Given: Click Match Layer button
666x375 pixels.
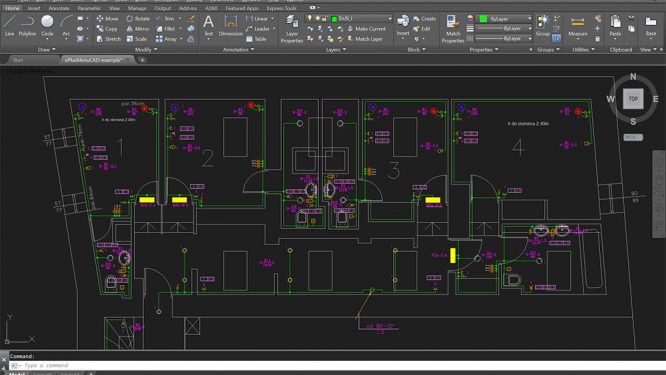Looking at the screenshot, I should (365, 39).
